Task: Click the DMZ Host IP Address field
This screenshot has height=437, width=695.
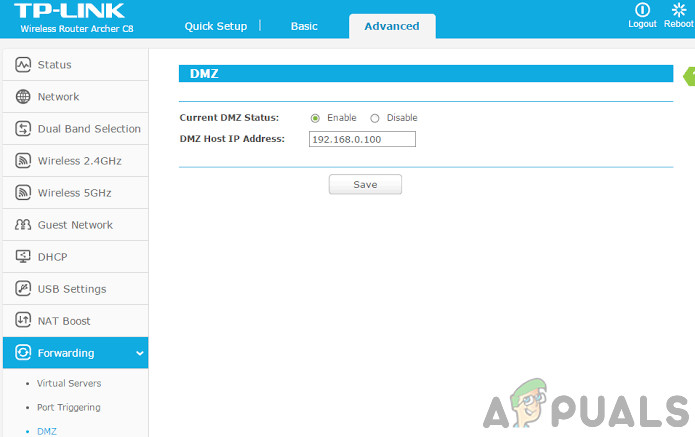Action: pos(362,139)
